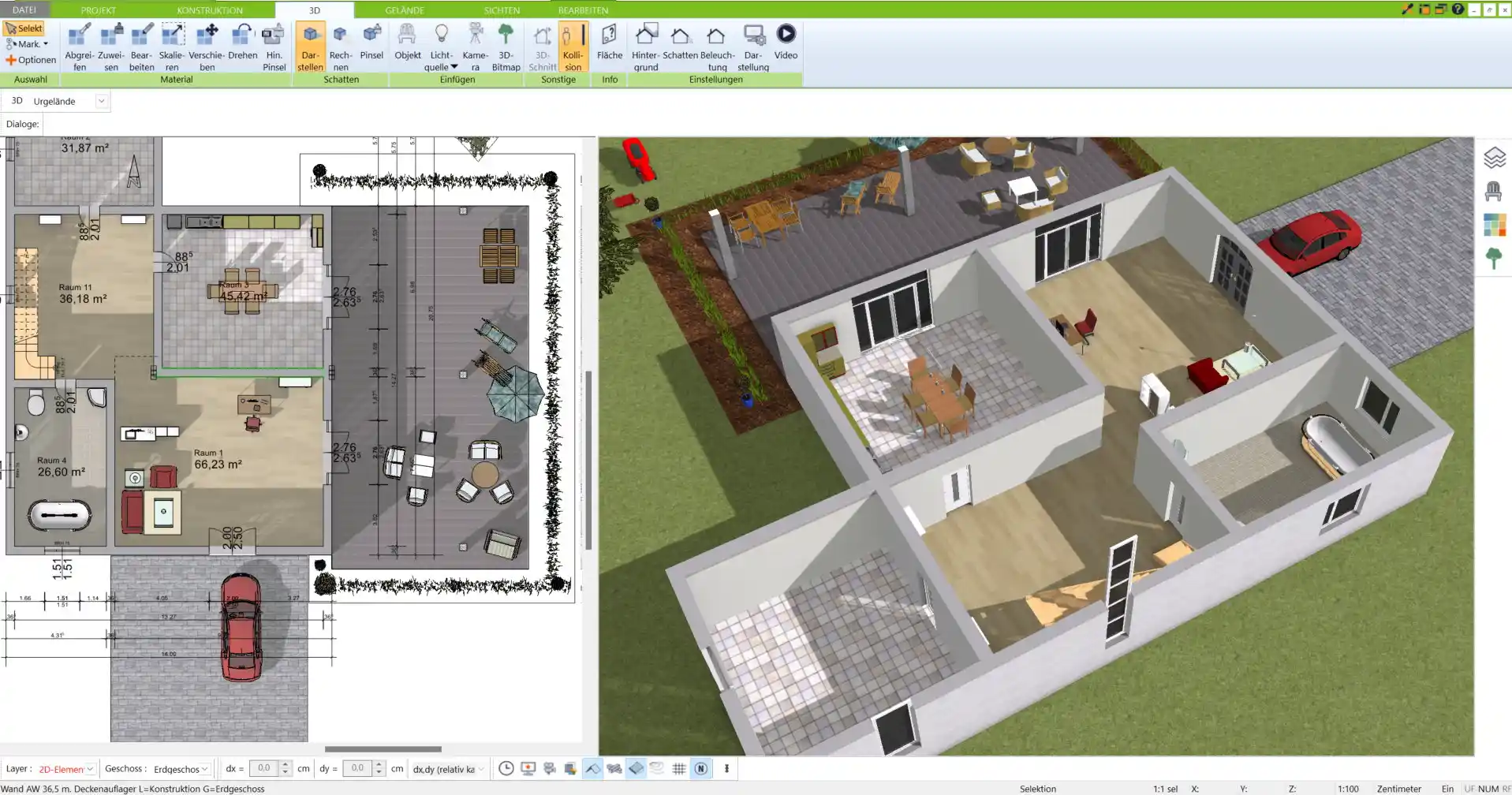The height and width of the screenshot is (795, 1512).
Task: Click the horizontal scrollbar of the 2D plan
Action: [x=383, y=749]
